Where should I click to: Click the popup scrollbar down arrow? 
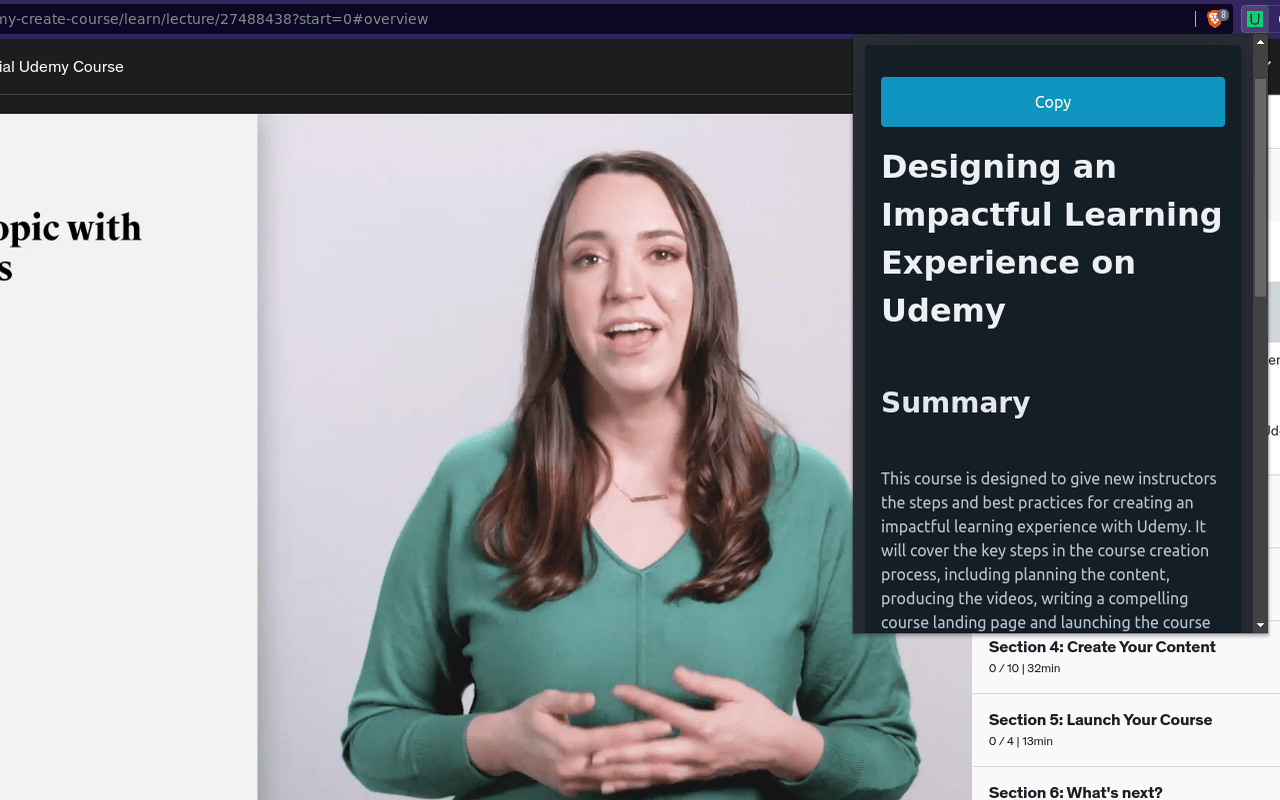click(1260, 626)
